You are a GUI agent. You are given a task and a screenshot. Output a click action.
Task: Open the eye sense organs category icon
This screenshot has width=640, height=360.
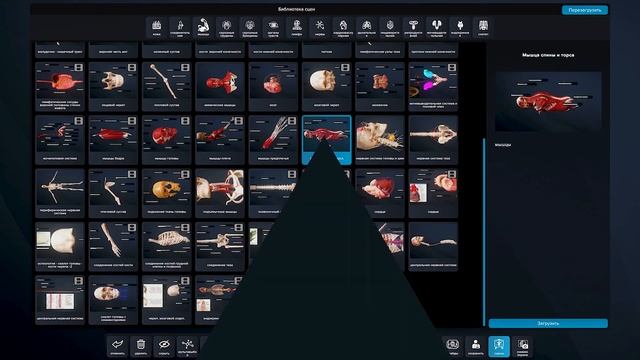(273, 28)
